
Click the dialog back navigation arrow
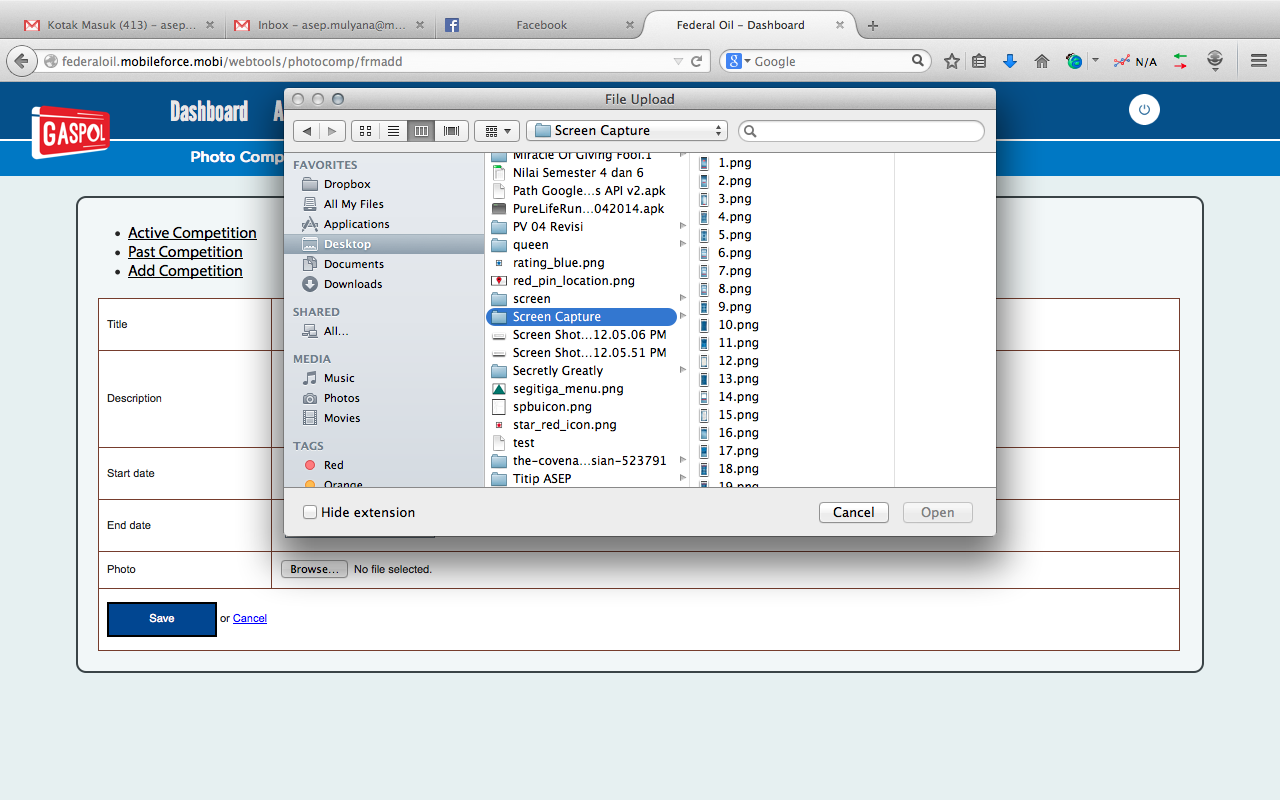(x=307, y=131)
